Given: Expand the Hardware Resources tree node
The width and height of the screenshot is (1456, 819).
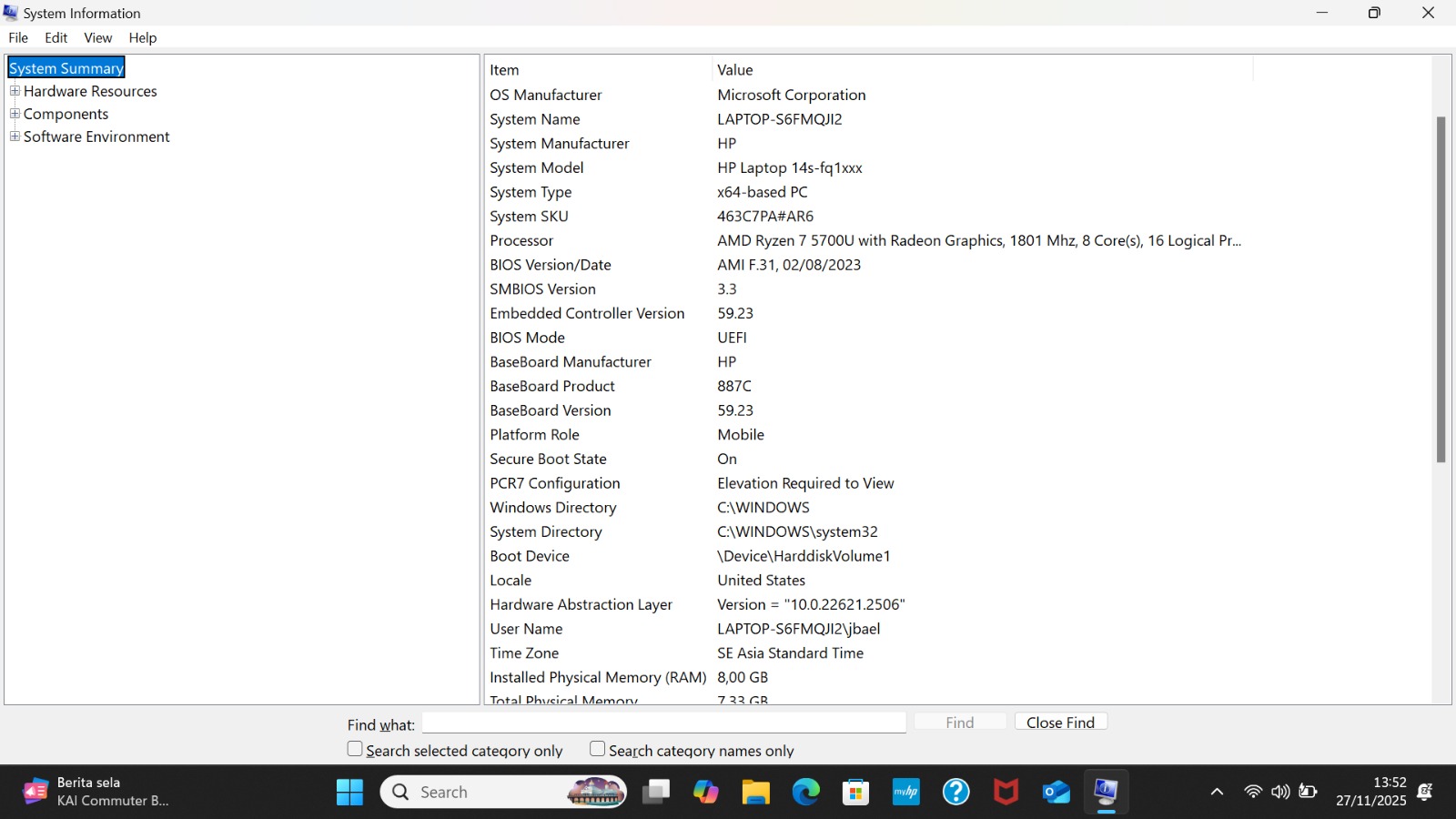Looking at the screenshot, I should [15, 91].
